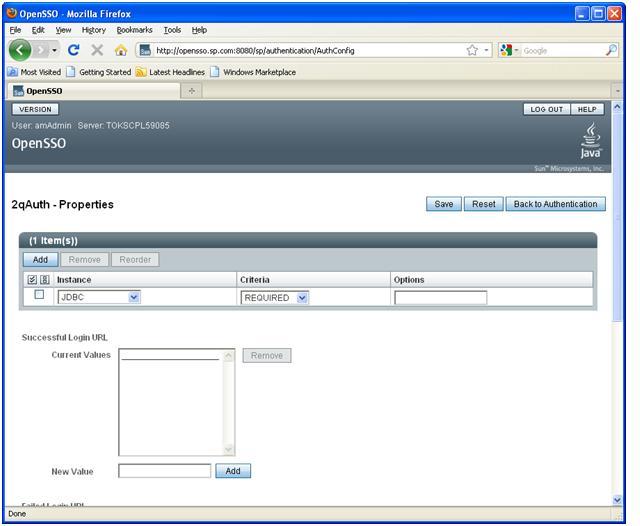Open the Help menu
Viewport: 640px width, 526px height.
[199, 30]
